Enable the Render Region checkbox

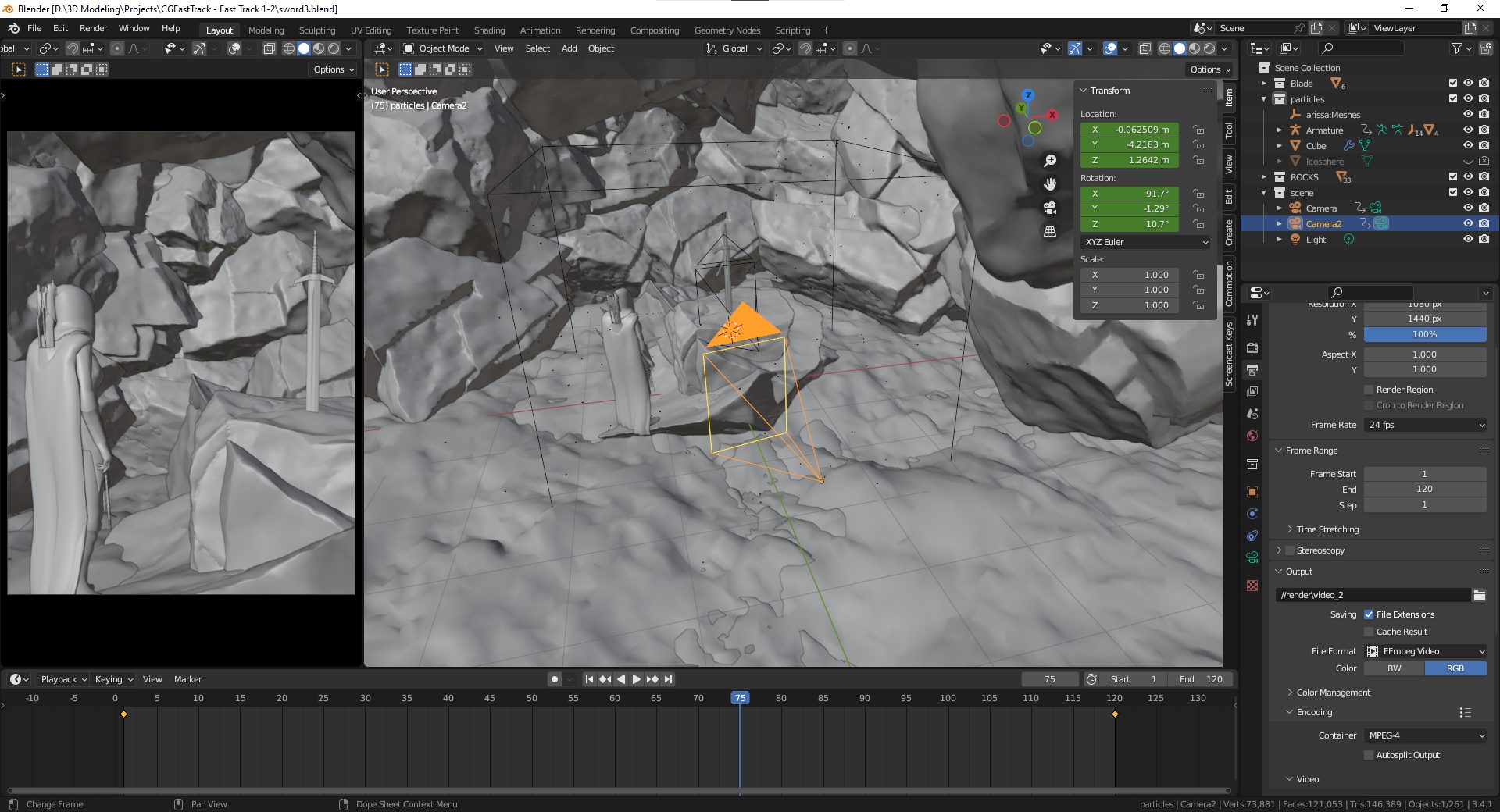click(x=1369, y=390)
